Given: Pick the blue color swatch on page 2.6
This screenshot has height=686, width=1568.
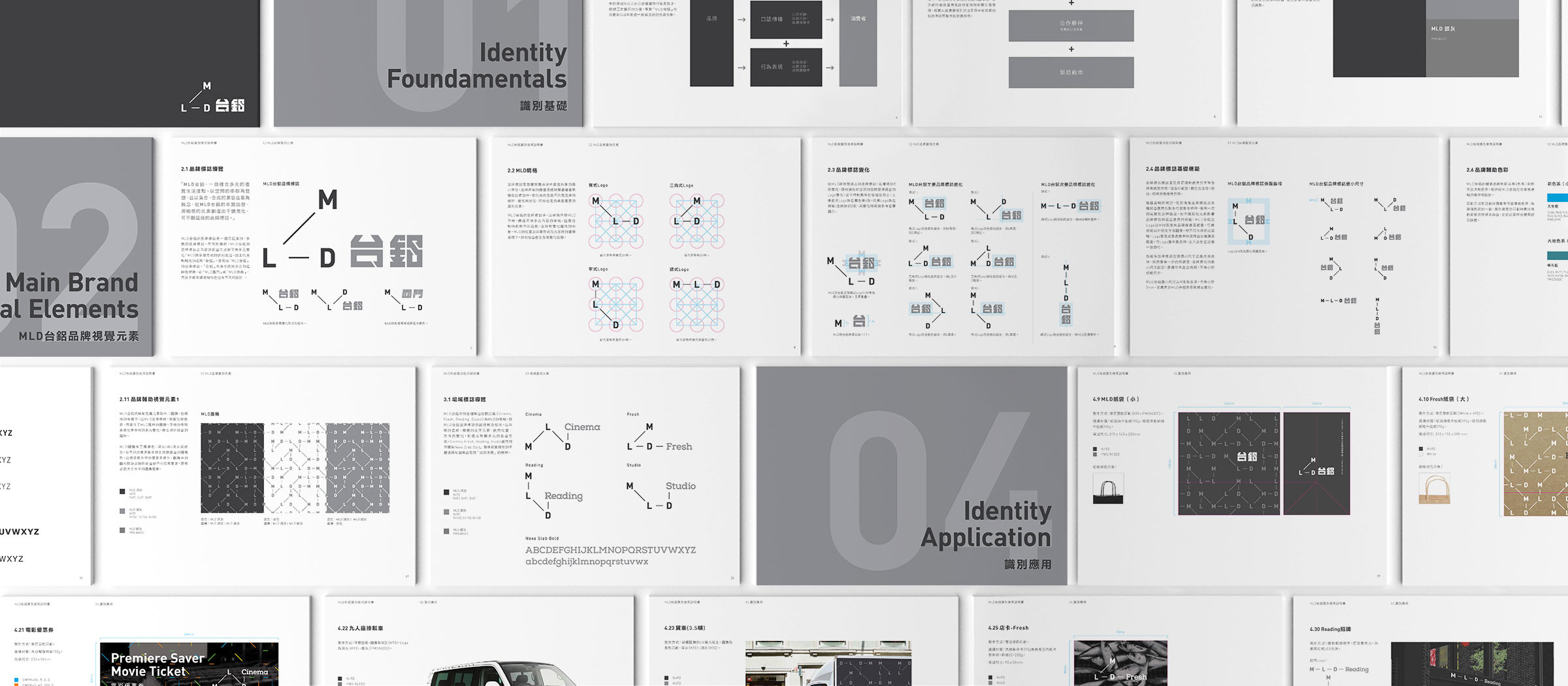Looking at the screenshot, I should pyautogui.click(x=1557, y=197).
